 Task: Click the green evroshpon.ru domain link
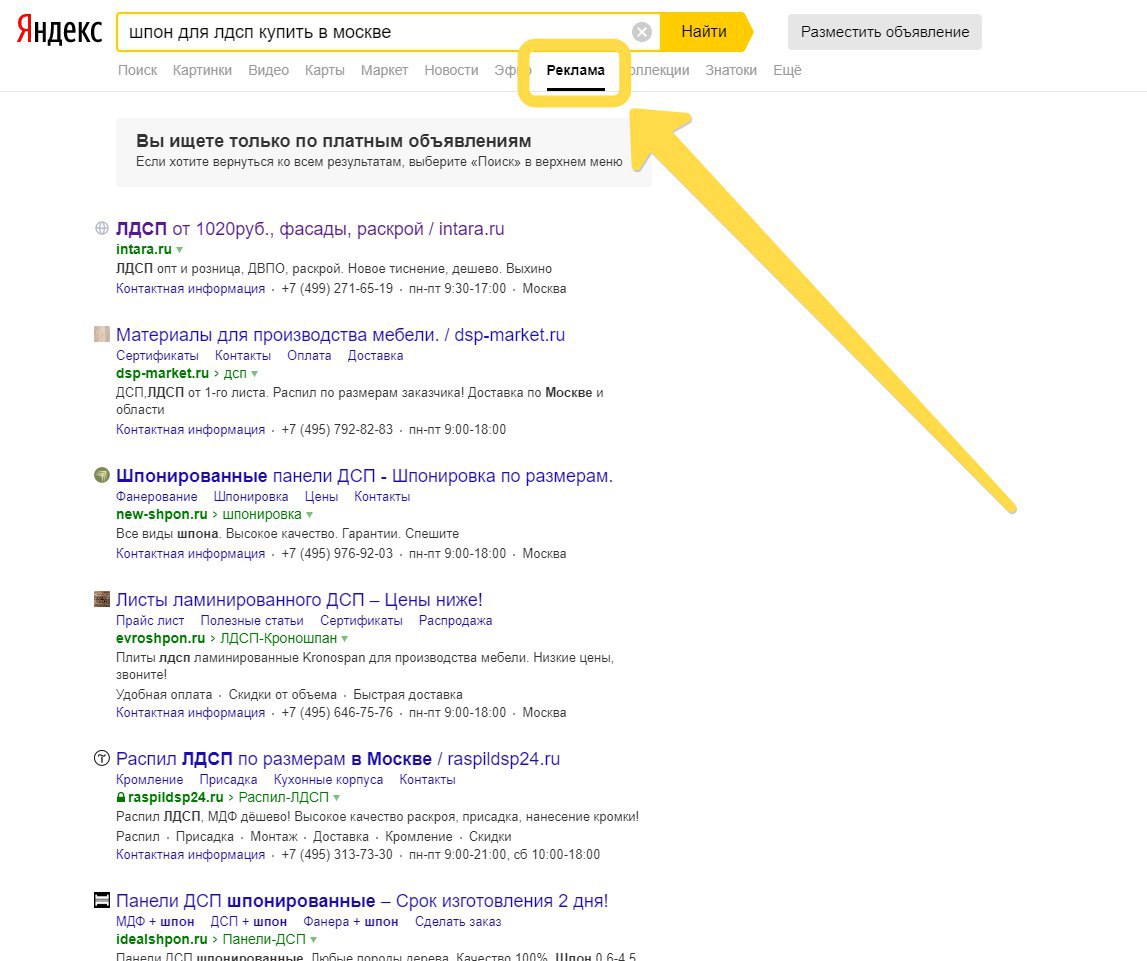pos(160,638)
